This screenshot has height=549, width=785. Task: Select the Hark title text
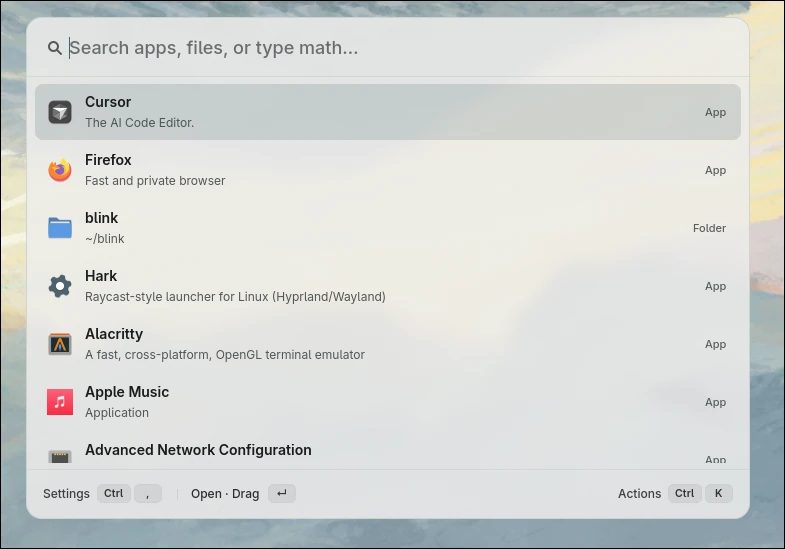point(101,276)
